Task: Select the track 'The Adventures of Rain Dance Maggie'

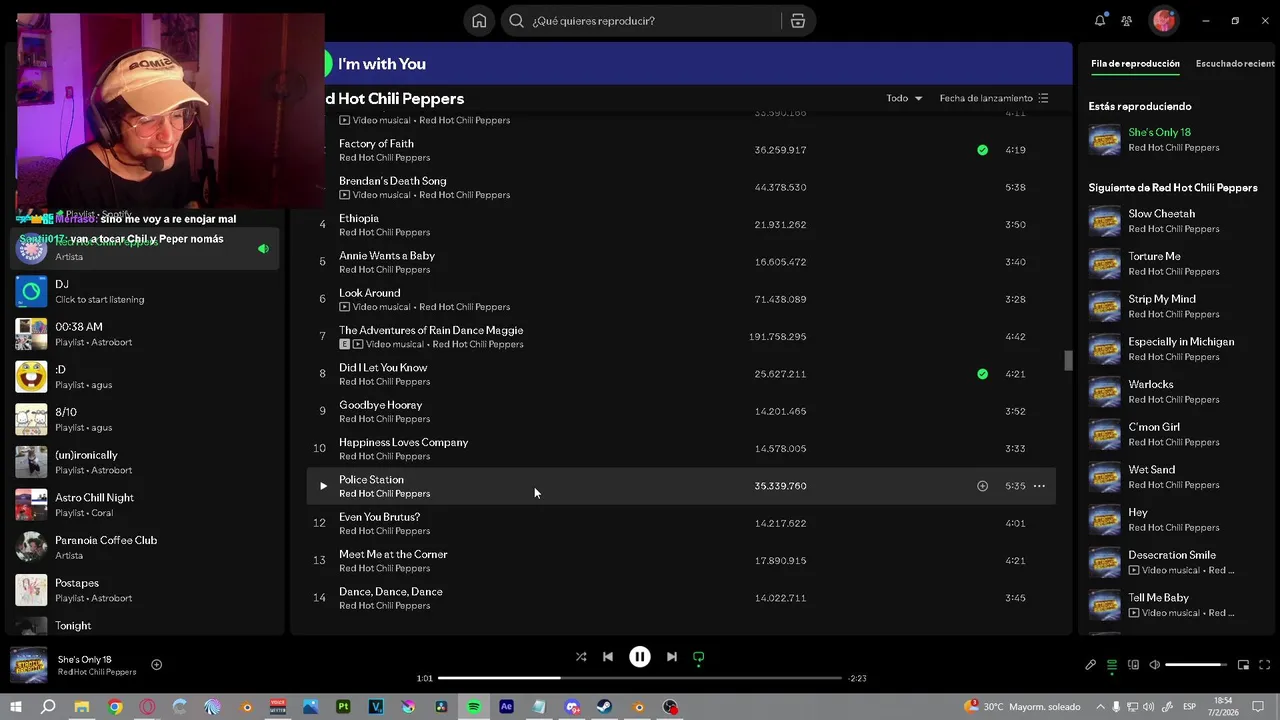Action: coord(681,336)
